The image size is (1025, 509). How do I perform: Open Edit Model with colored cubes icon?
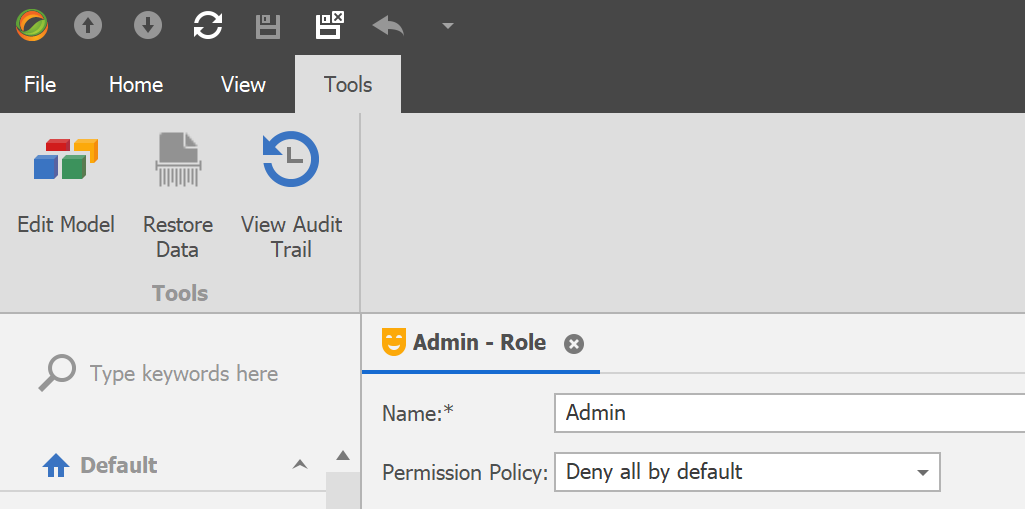coord(66,188)
